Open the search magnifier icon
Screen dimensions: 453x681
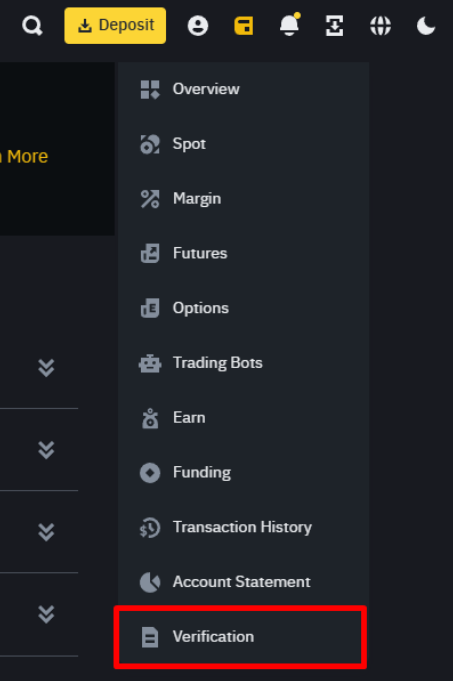point(32,26)
